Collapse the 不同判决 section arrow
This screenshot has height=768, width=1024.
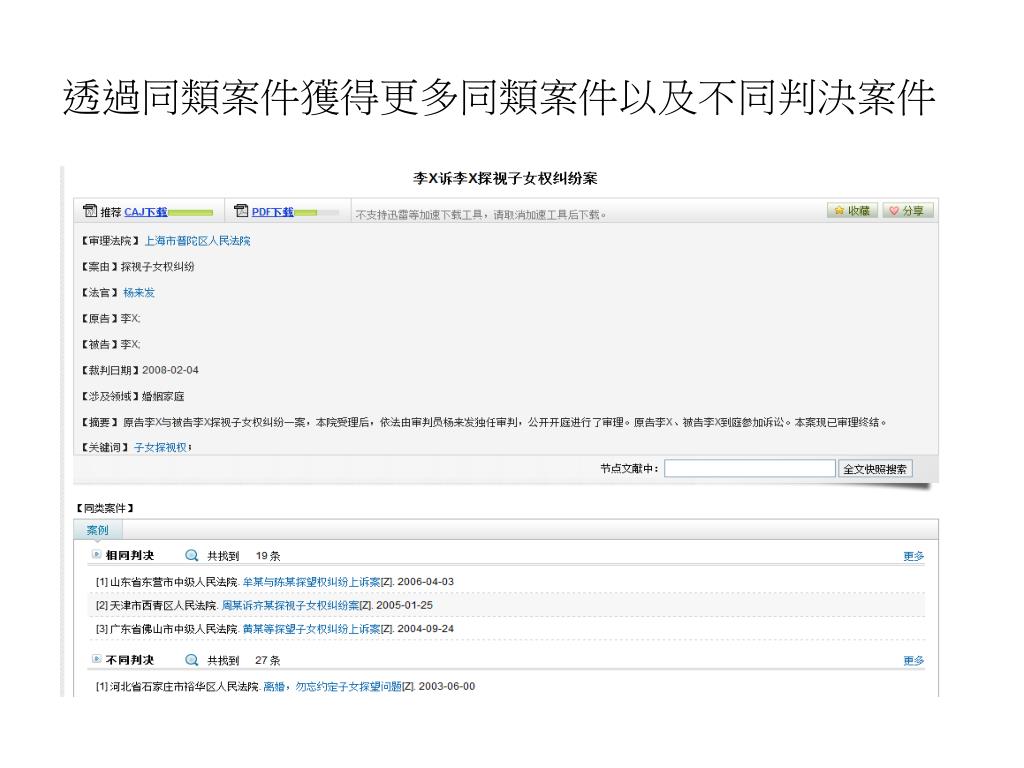[97, 659]
